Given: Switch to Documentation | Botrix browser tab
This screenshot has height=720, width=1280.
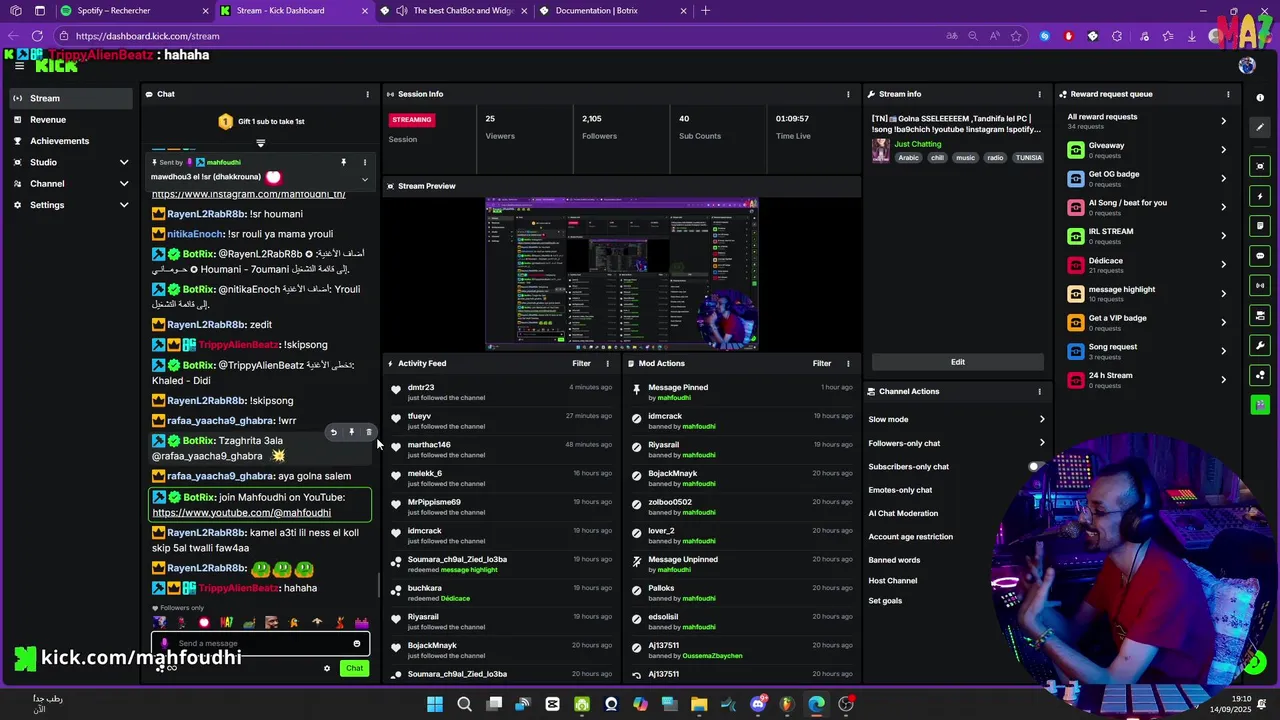Looking at the screenshot, I should pos(613,11).
